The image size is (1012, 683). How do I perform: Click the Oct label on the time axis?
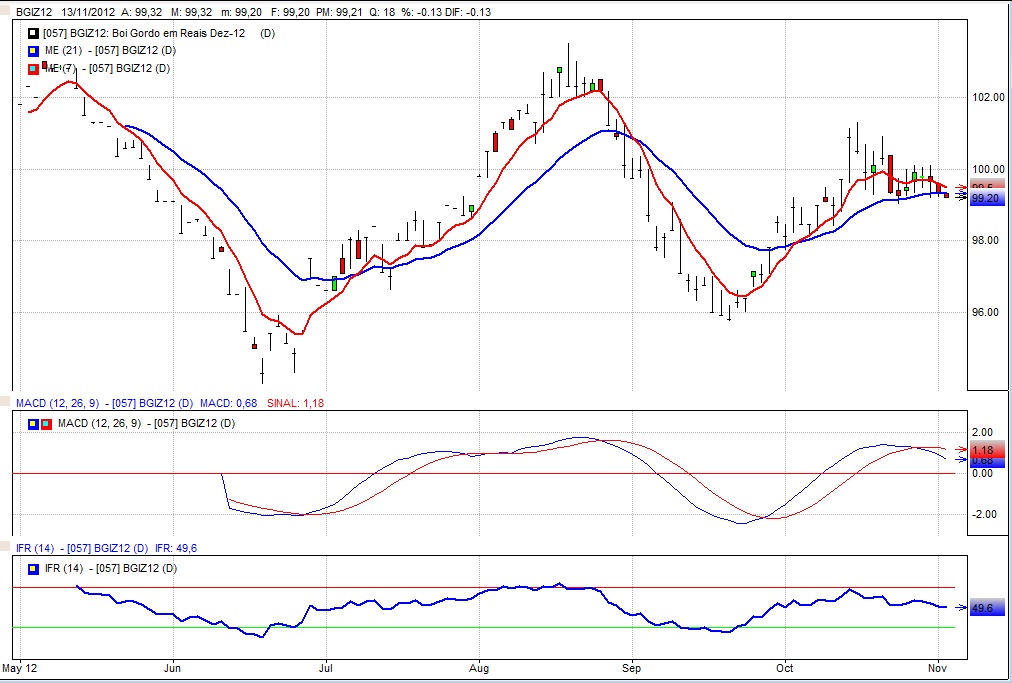click(785, 666)
